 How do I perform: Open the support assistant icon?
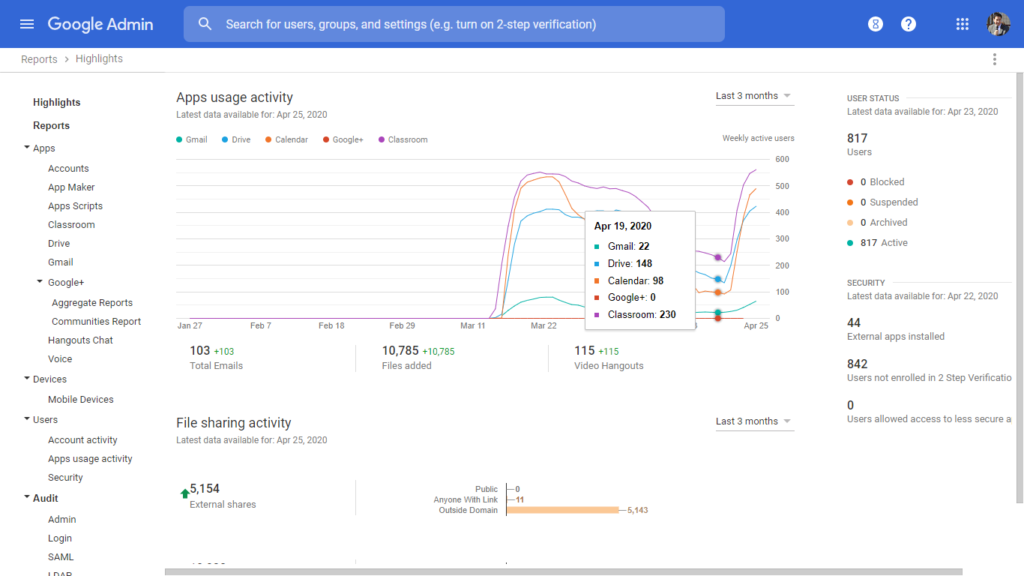click(x=875, y=24)
